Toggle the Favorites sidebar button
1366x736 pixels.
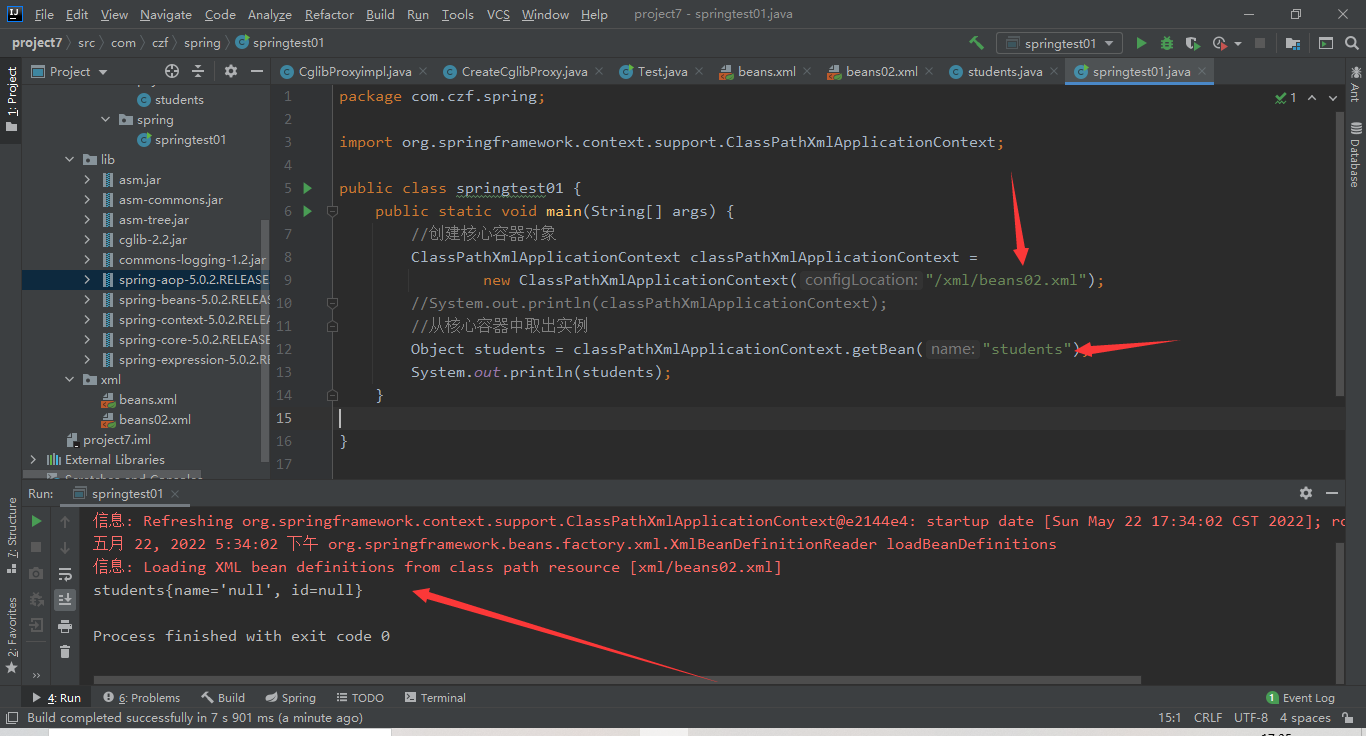11,633
